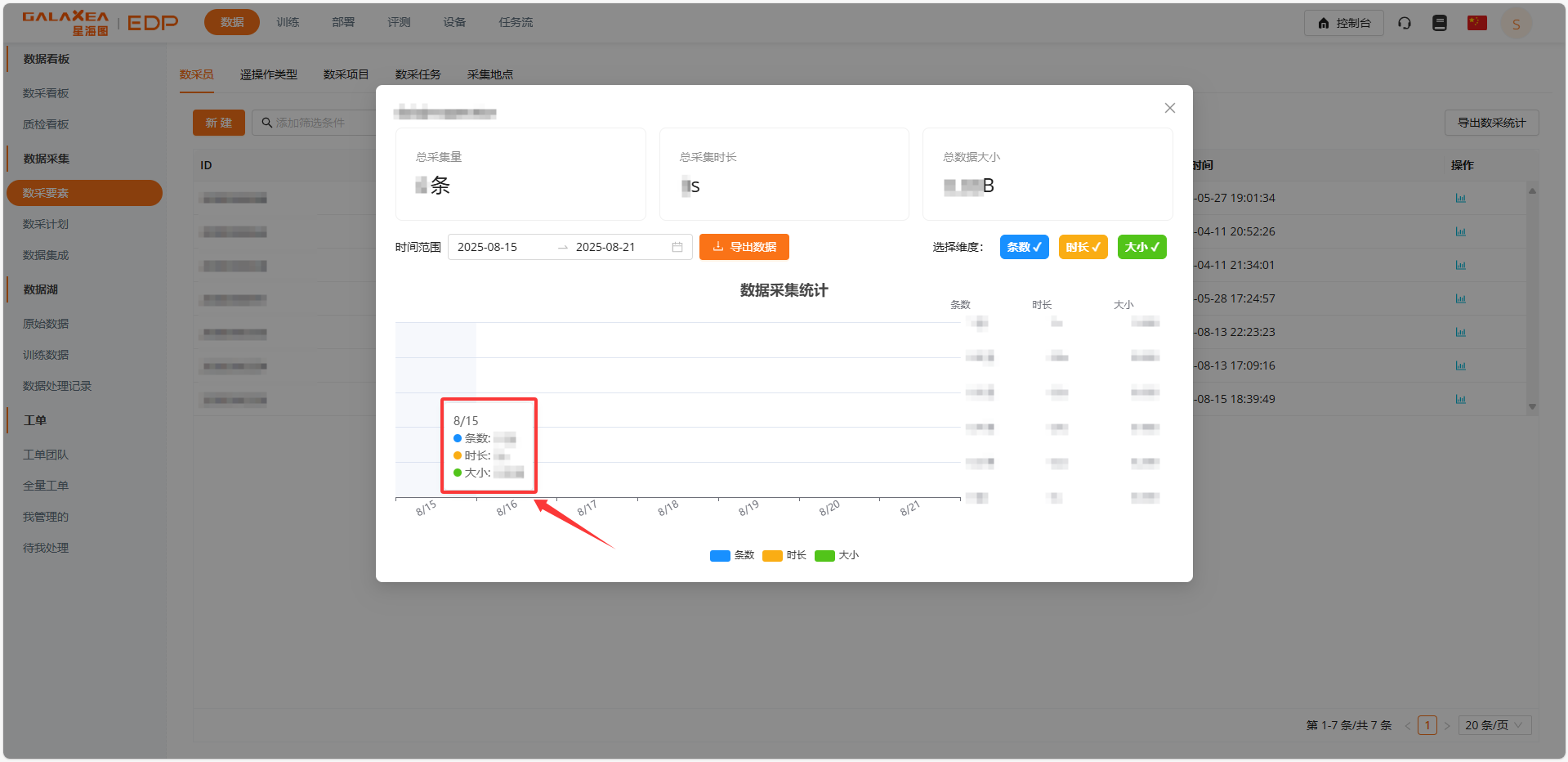Screen dimensions: 1568x762
Task: Open the bar-chart statistics icon on first row
Action: tap(1461, 198)
